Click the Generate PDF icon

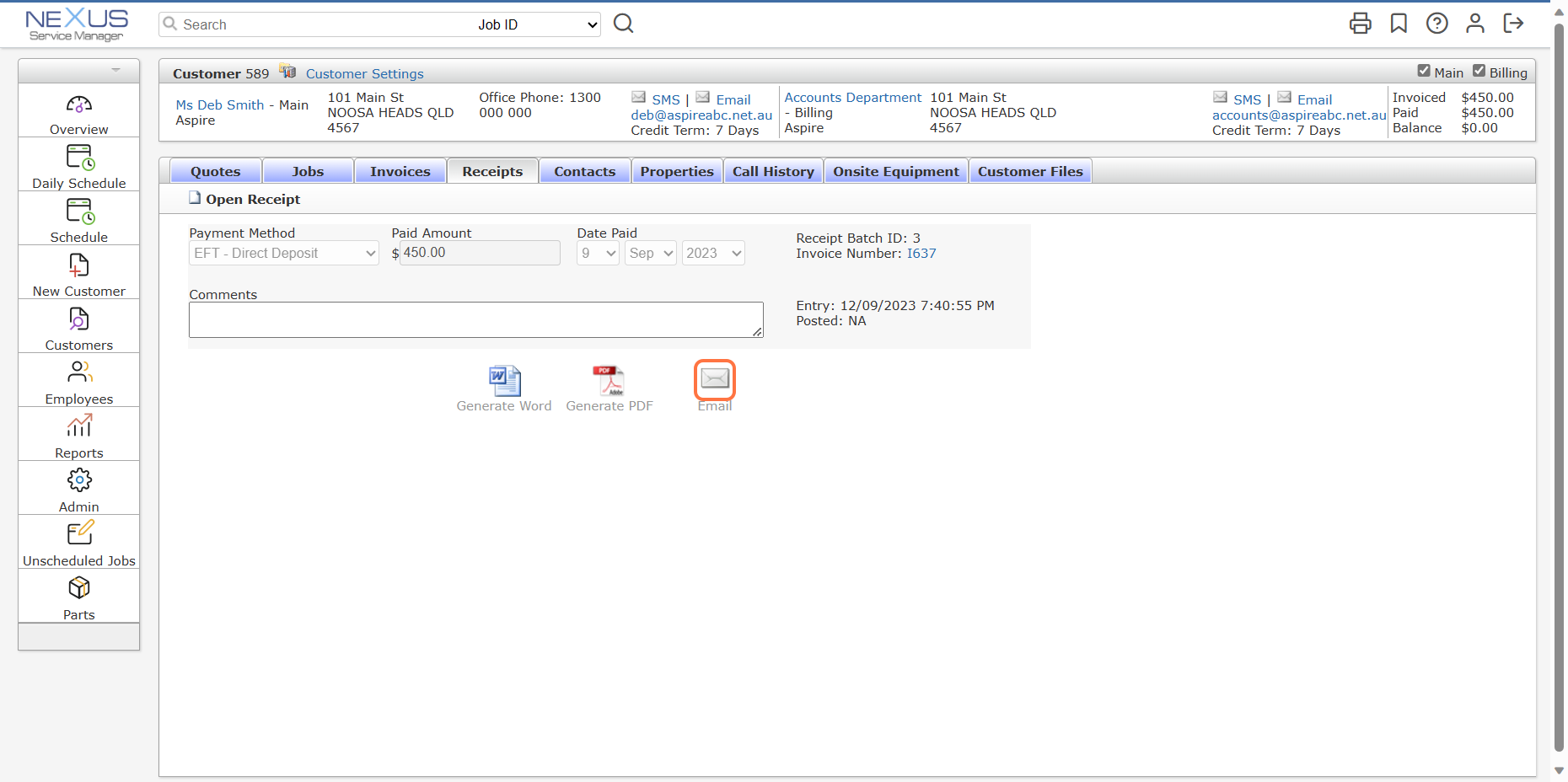pyautogui.click(x=609, y=380)
